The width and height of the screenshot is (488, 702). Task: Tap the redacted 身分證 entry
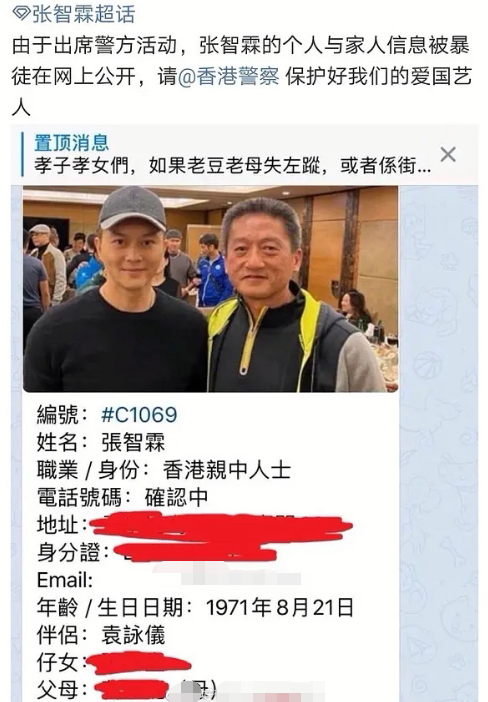coord(157,552)
